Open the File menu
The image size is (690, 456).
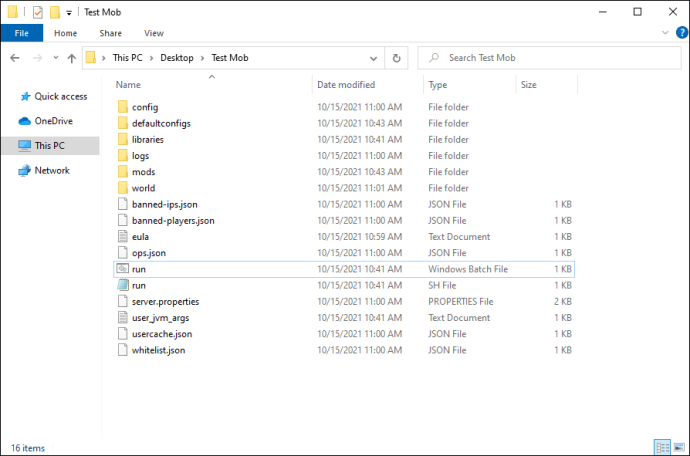click(22, 33)
